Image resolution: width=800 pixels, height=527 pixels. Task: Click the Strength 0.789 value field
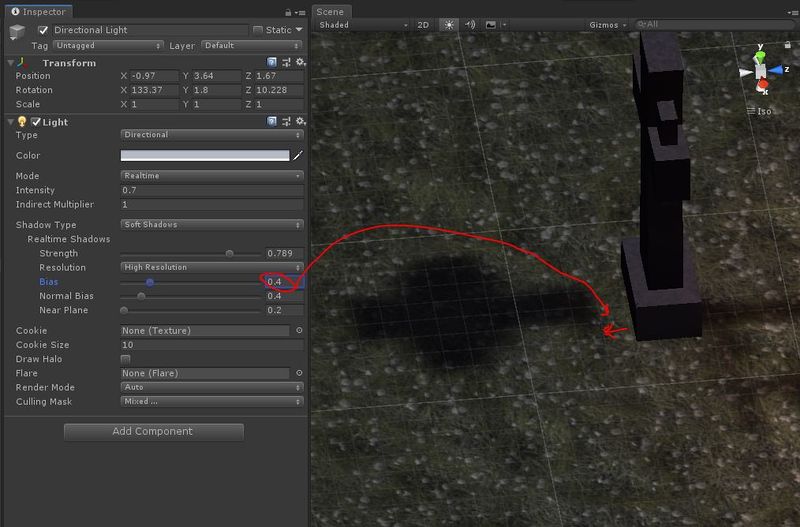pos(285,254)
